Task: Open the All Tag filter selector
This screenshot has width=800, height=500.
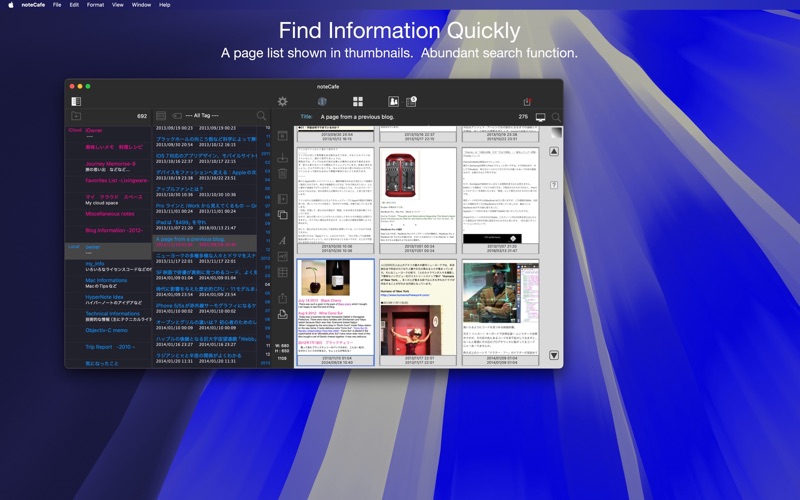Action: pyautogui.click(x=202, y=116)
